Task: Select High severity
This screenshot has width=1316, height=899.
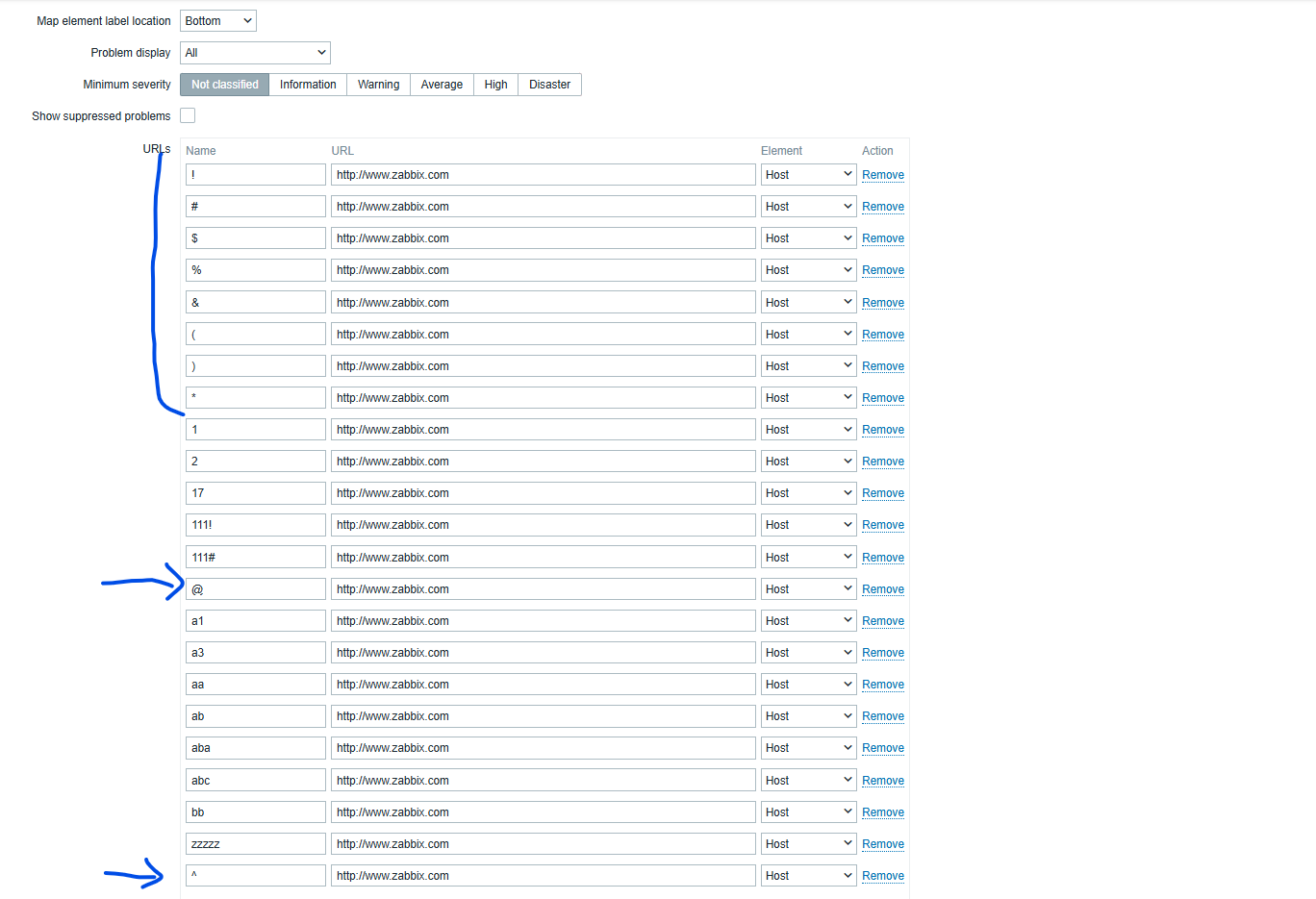Action: pyautogui.click(x=495, y=85)
